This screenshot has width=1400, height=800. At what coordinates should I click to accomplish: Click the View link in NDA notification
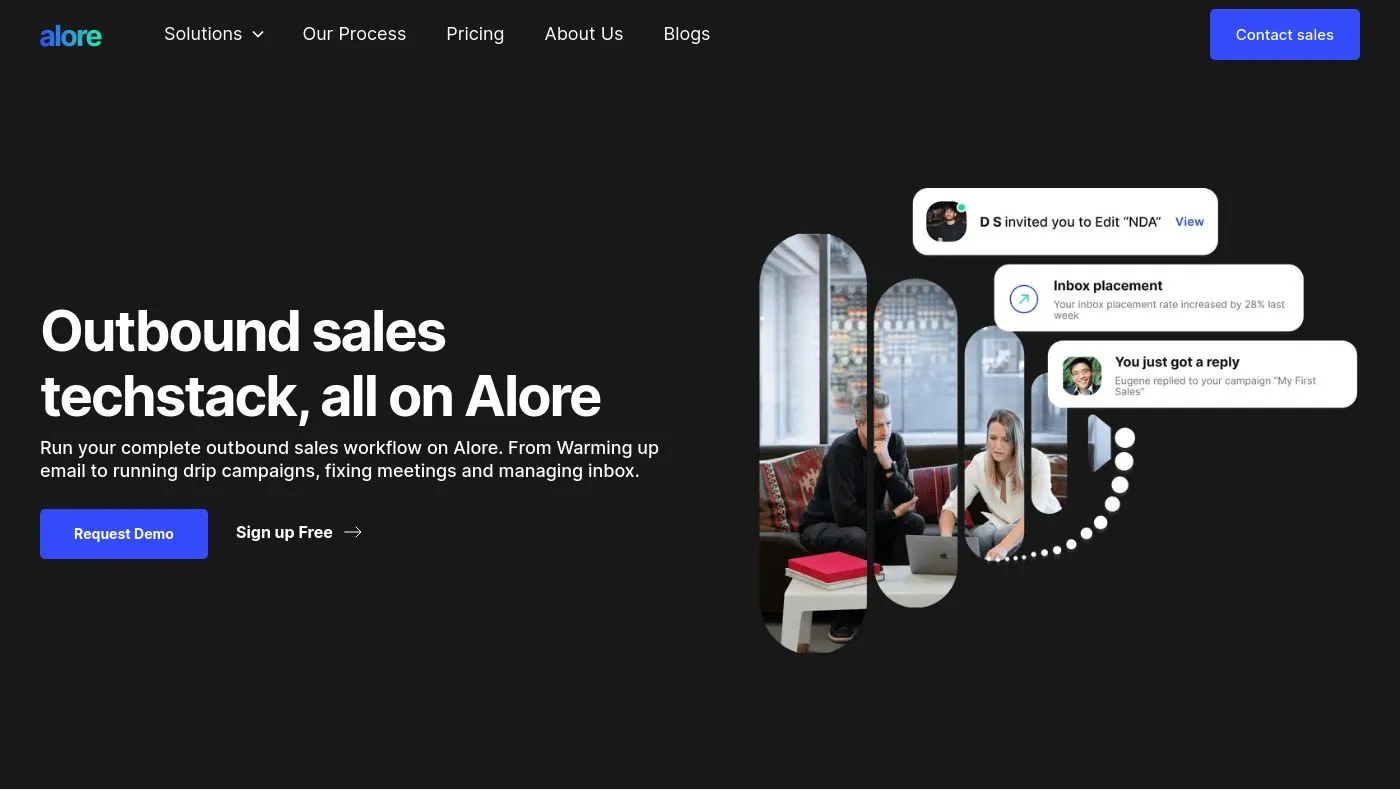tap(1189, 222)
